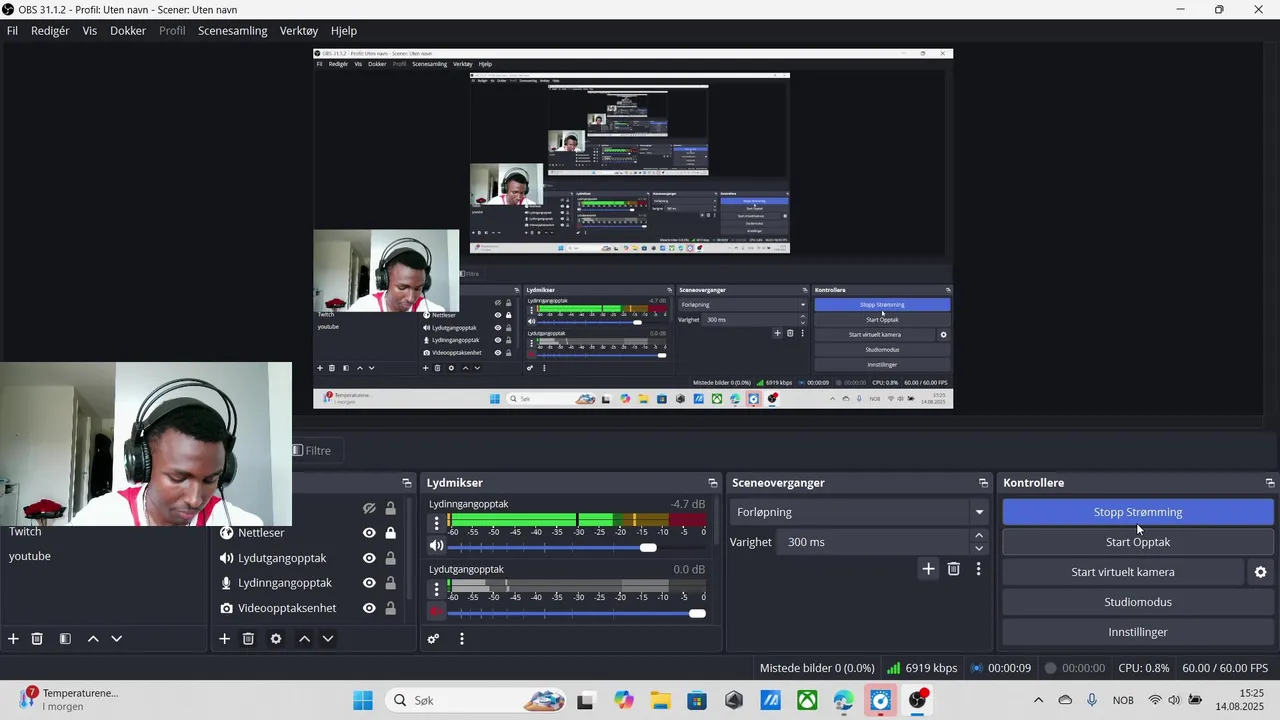The image size is (1280, 720).
Task: Unlock the Nettleser source
Action: tap(391, 533)
